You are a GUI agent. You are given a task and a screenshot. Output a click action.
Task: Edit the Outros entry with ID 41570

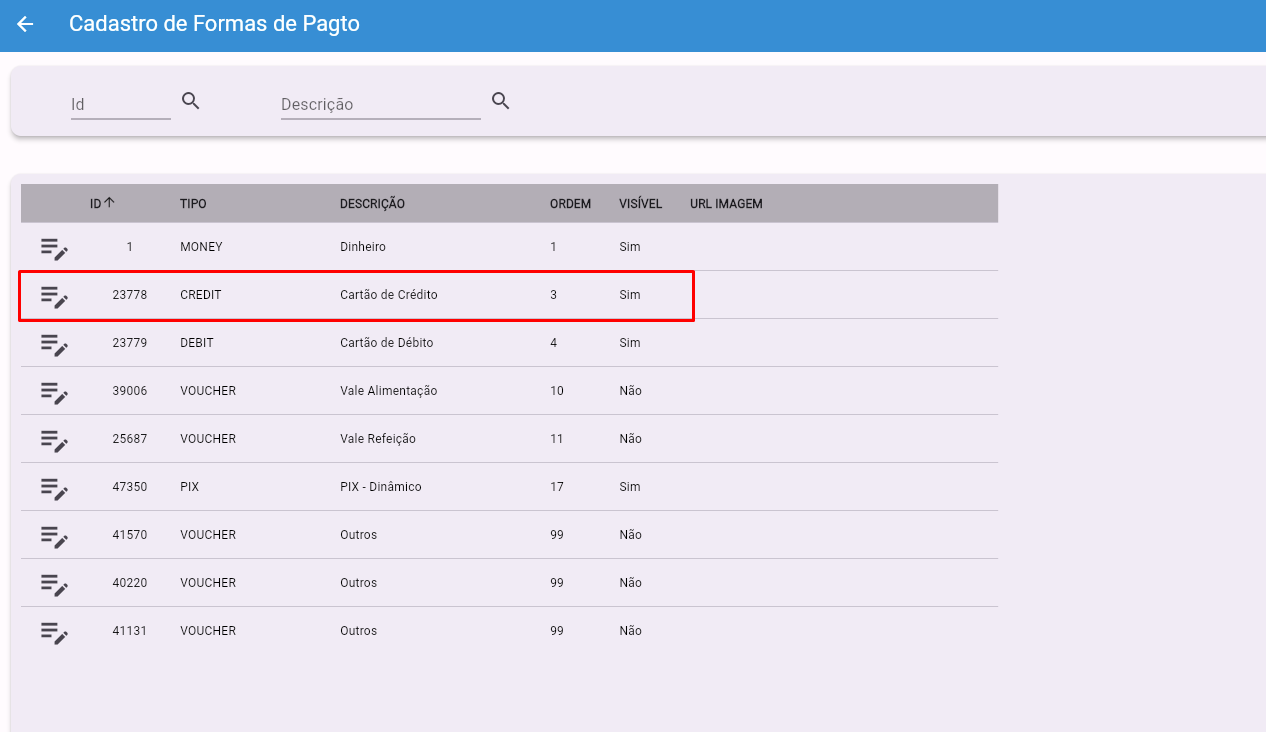pos(54,535)
